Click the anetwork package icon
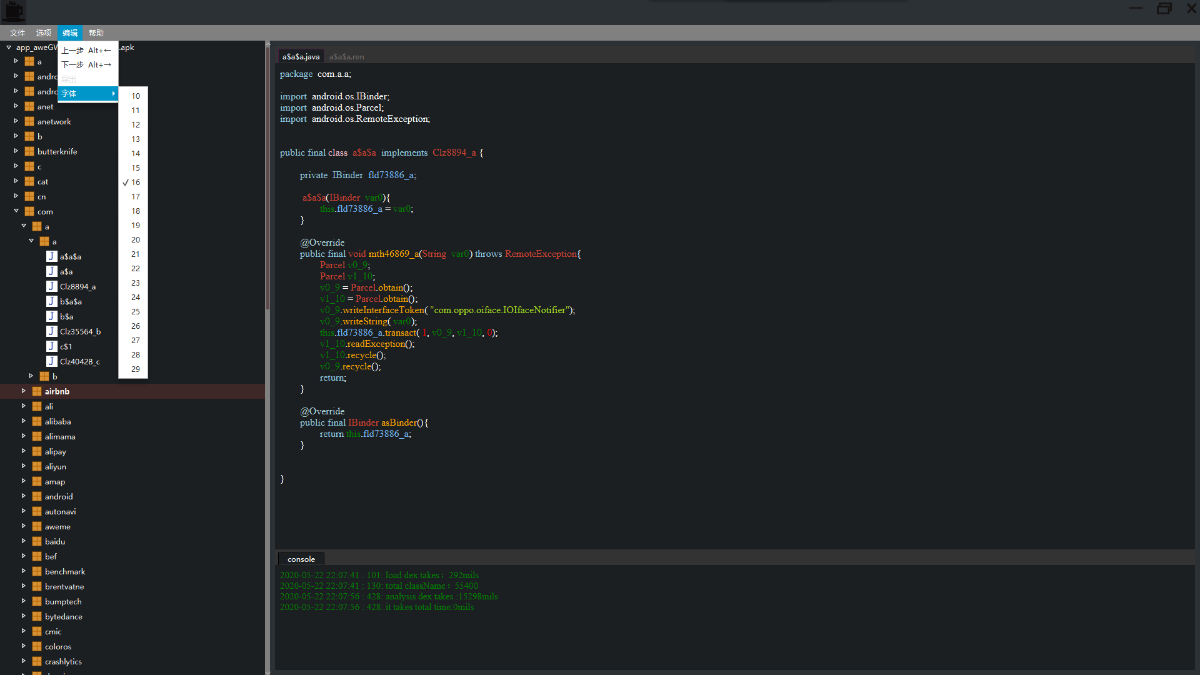This screenshot has height=675, width=1200. coord(29,121)
